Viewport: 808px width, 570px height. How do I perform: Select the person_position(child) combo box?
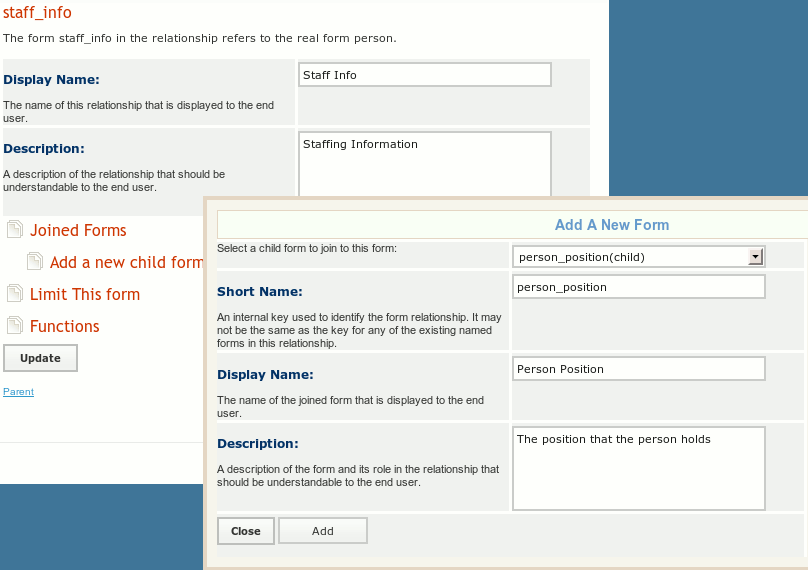pyautogui.click(x=638, y=257)
